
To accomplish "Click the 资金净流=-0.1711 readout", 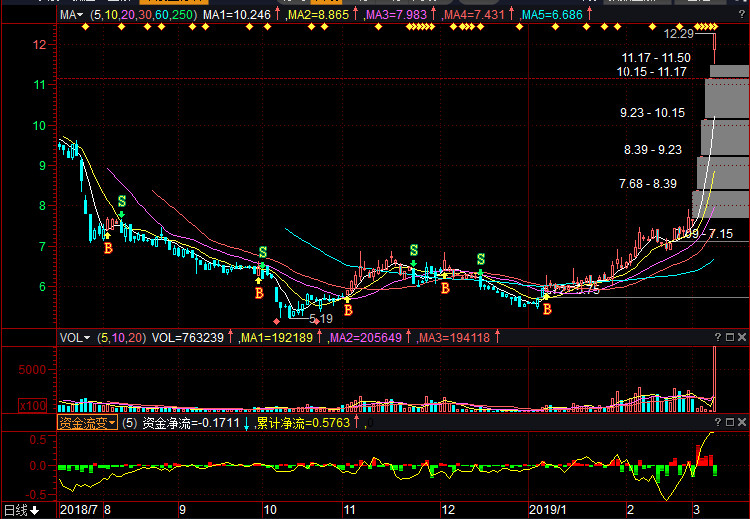I will coord(191,423).
